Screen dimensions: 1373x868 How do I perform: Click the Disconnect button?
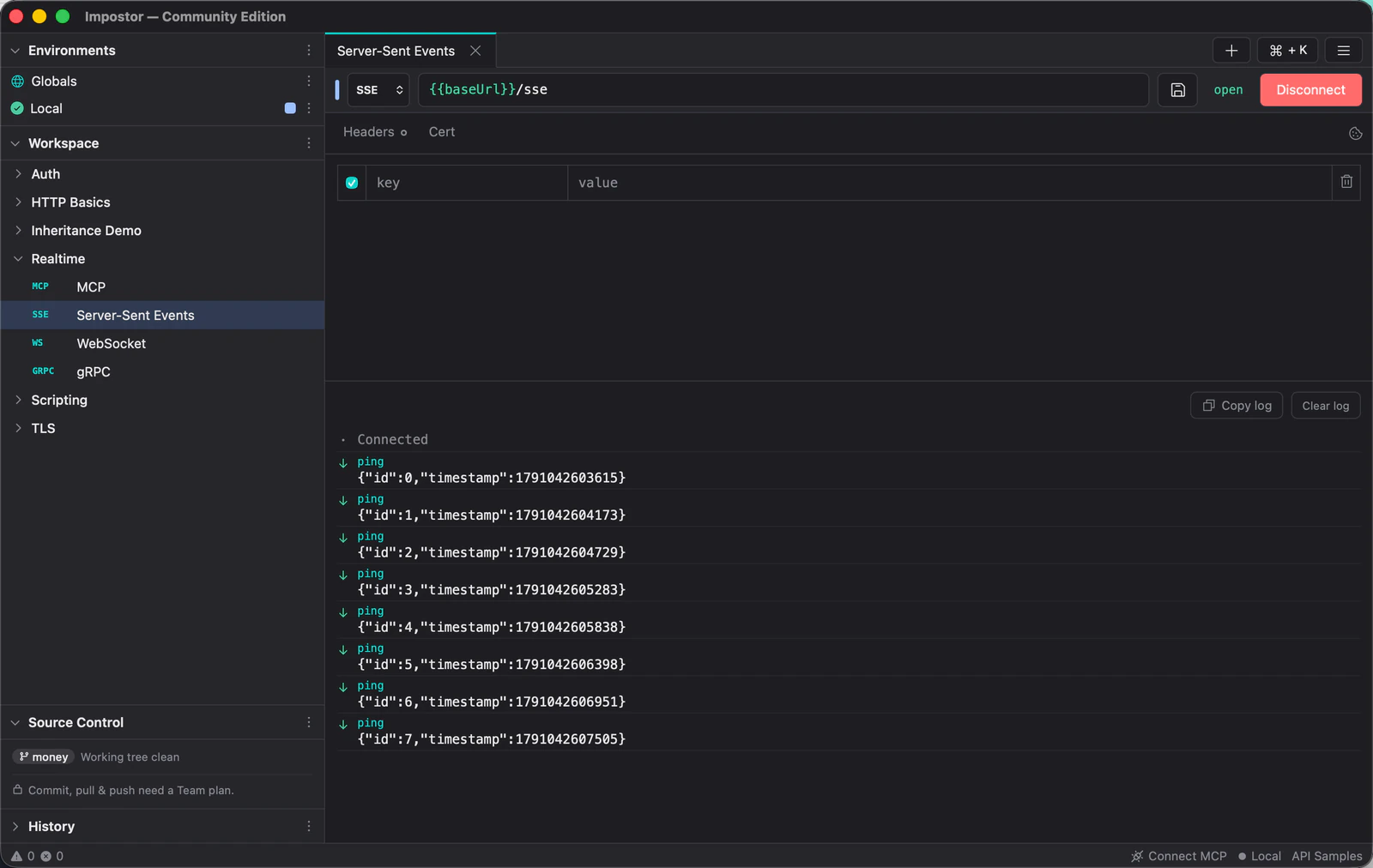pos(1310,90)
